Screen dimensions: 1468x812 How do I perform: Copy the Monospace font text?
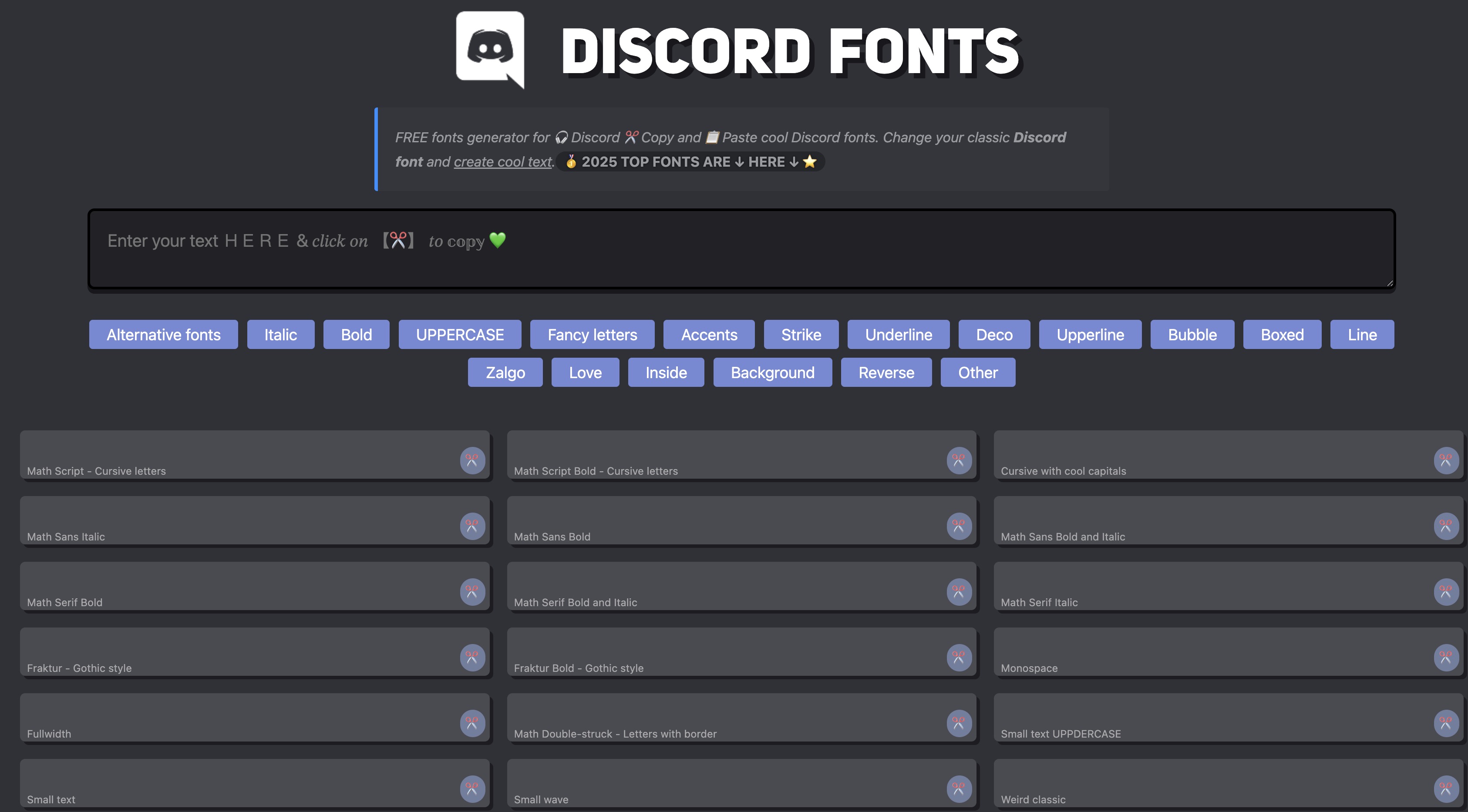tap(1446, 657)
